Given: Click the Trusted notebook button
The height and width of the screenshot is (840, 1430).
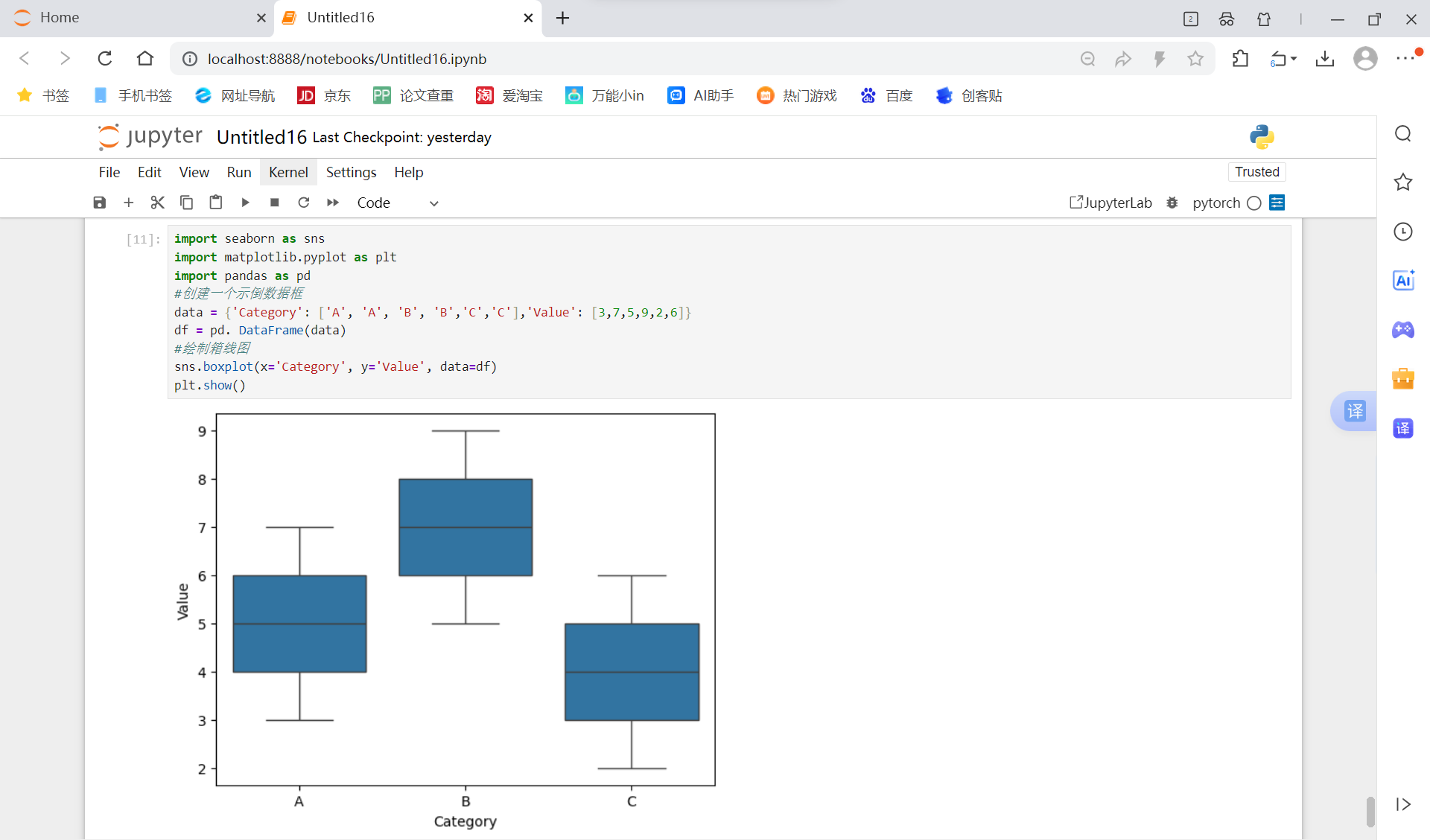Looking at the screenshot, I should tap(1256, 172).
